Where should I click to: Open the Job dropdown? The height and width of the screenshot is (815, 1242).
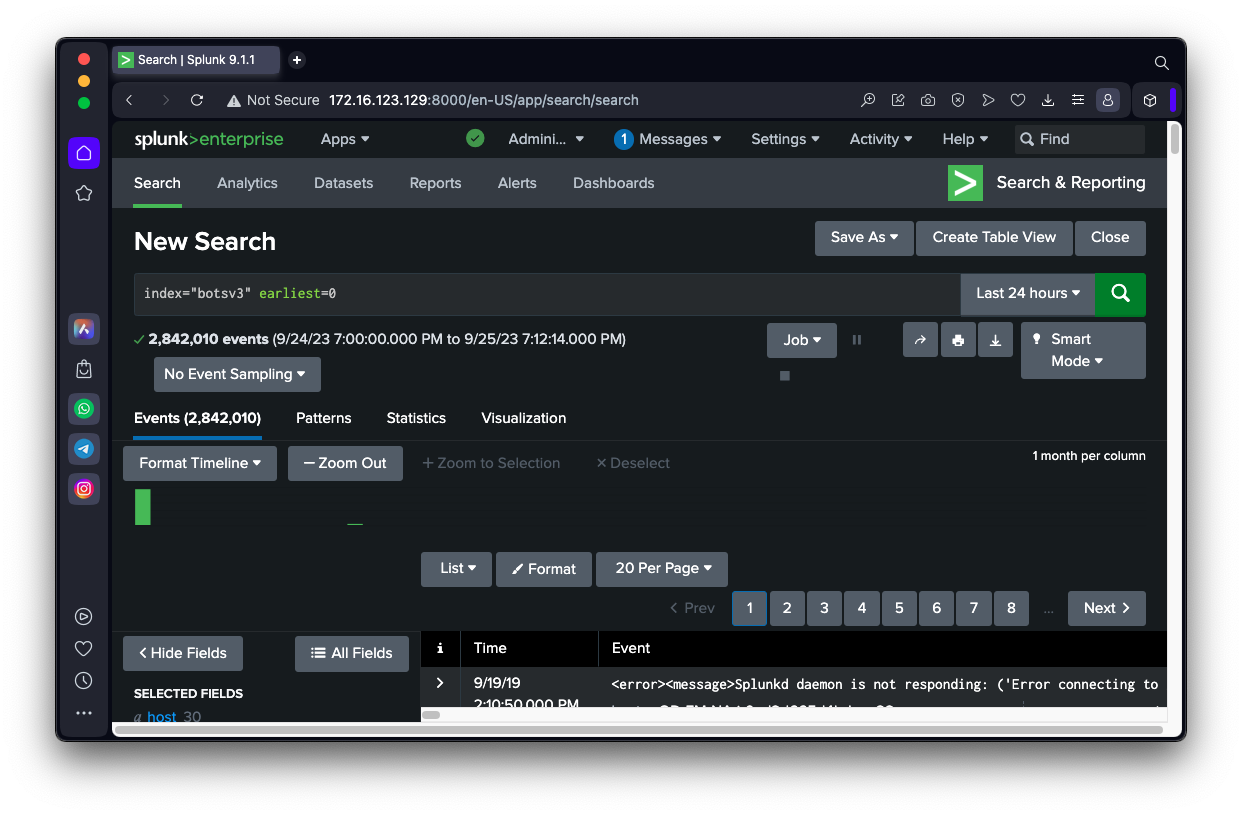pyautogui.click(x=802, y=340)
